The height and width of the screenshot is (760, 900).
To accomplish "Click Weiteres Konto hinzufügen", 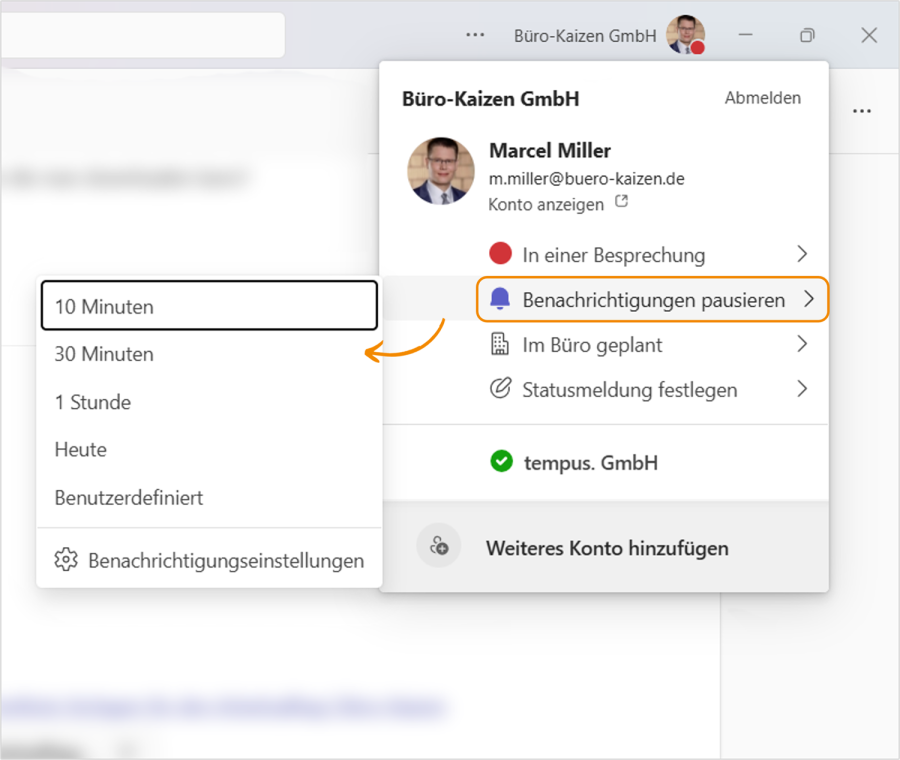I will 606,547.
